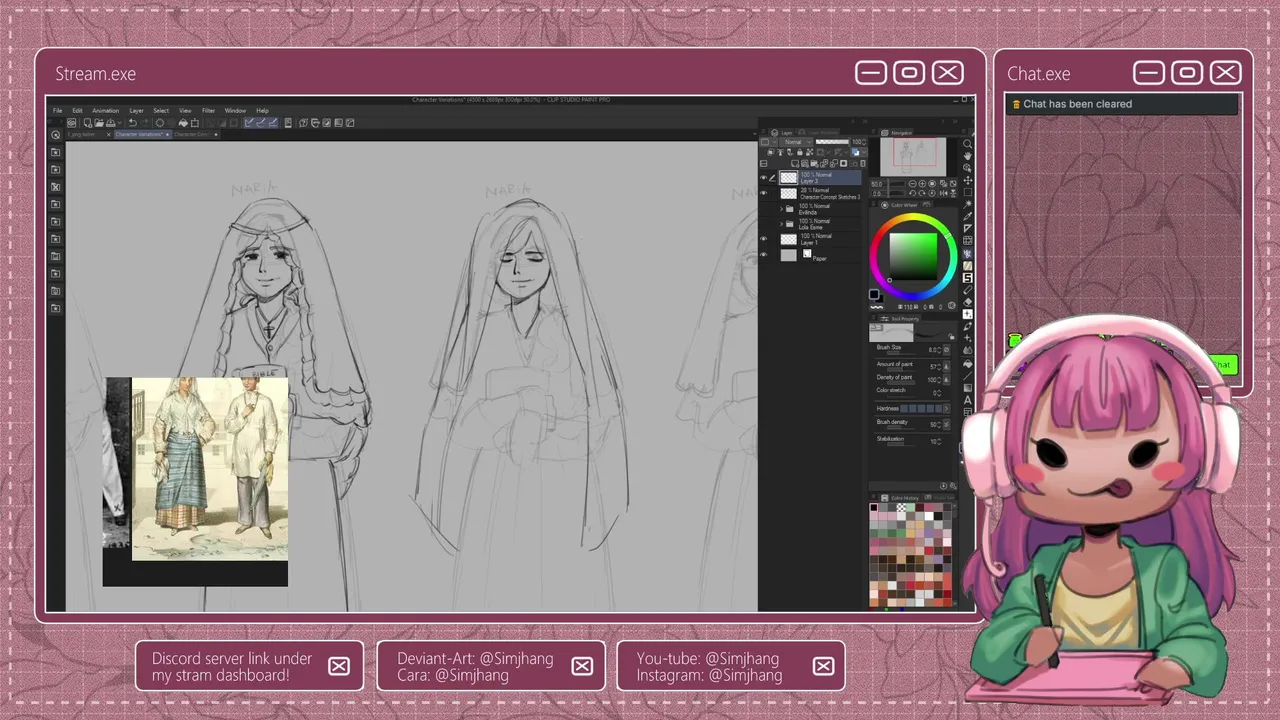1280x720 pixels.
Task: Toggle snap to ruler in the command bar
Action: pos(248,122)
